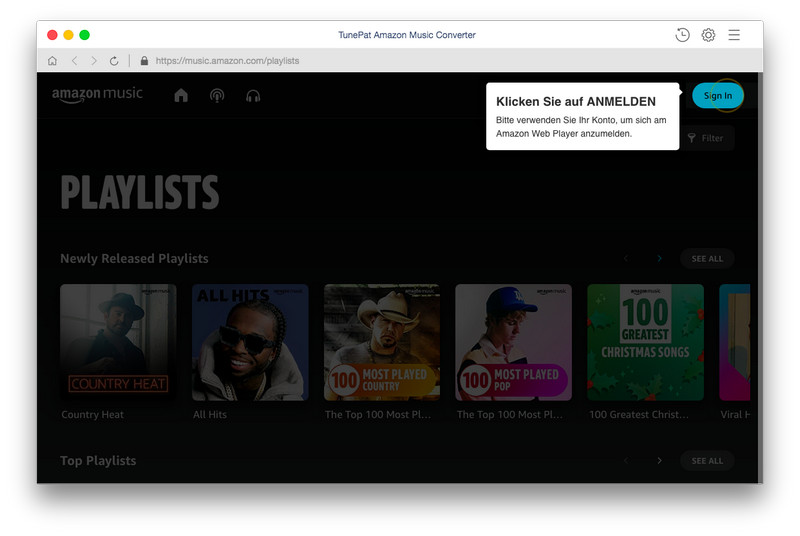Open the All Hits playlist cover
This screenshot has width=800, height=536.
[x=250, y=342]
